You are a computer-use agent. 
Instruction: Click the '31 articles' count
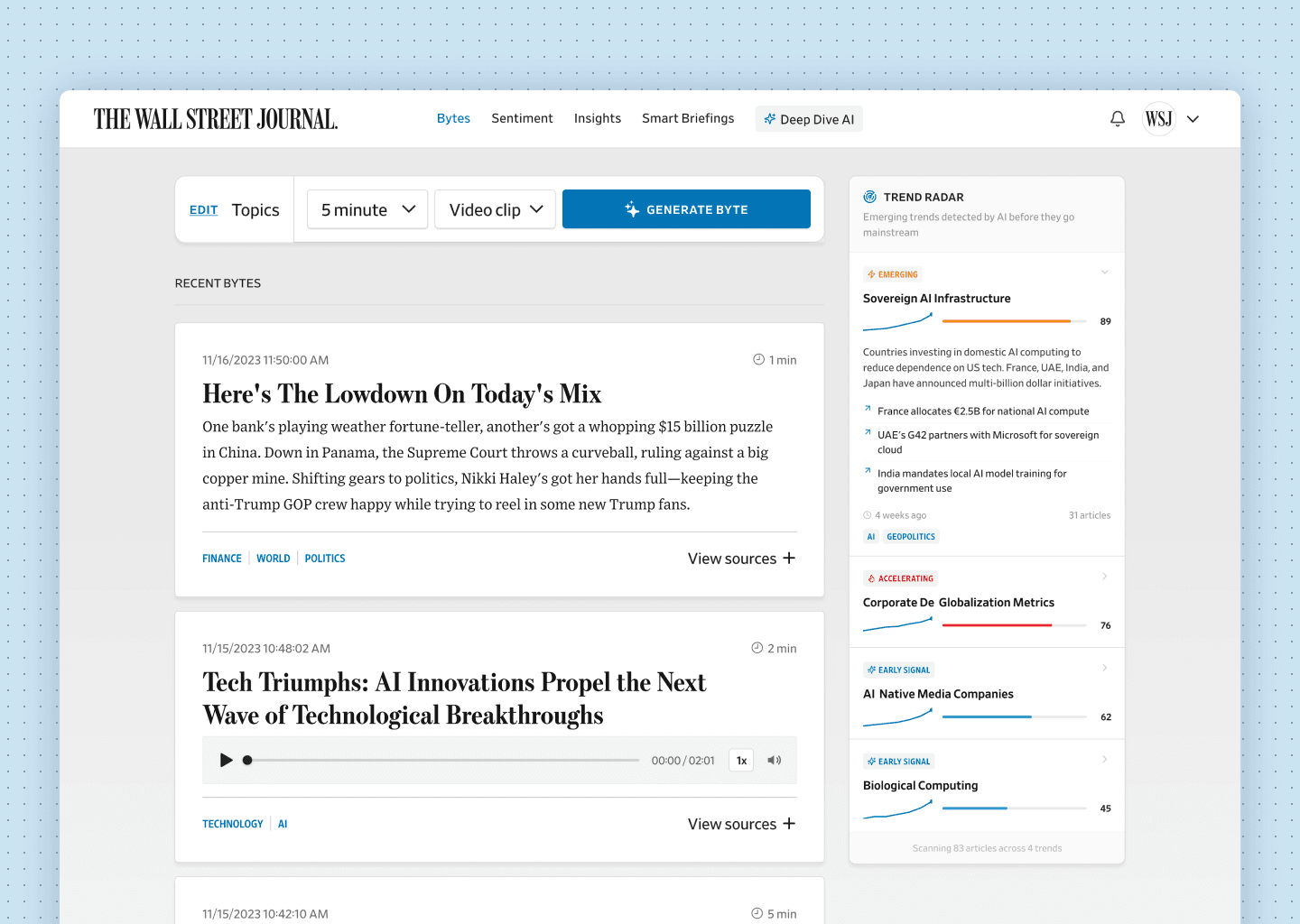(x=1090, y=515)
